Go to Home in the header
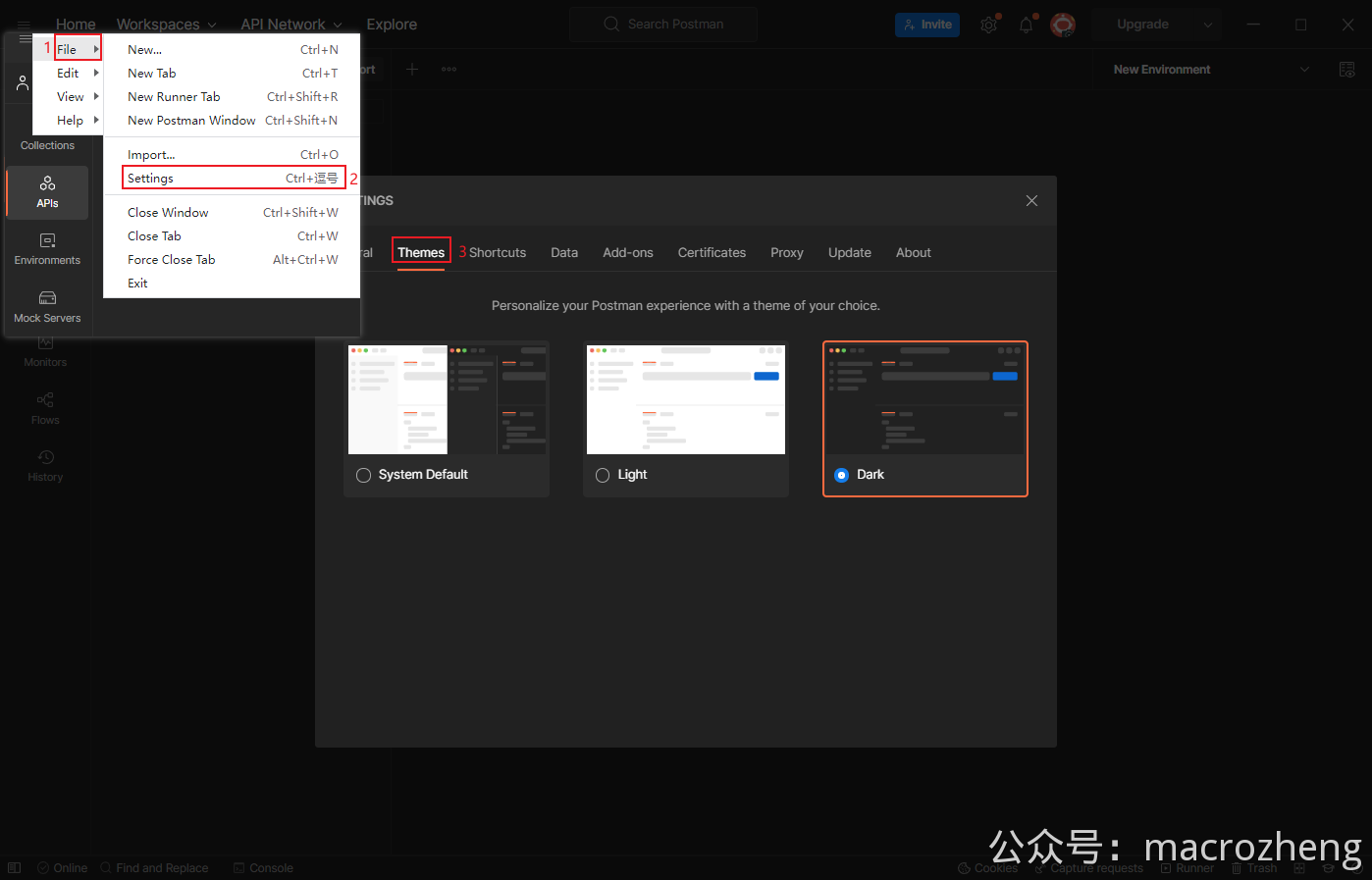 [76, 25]
